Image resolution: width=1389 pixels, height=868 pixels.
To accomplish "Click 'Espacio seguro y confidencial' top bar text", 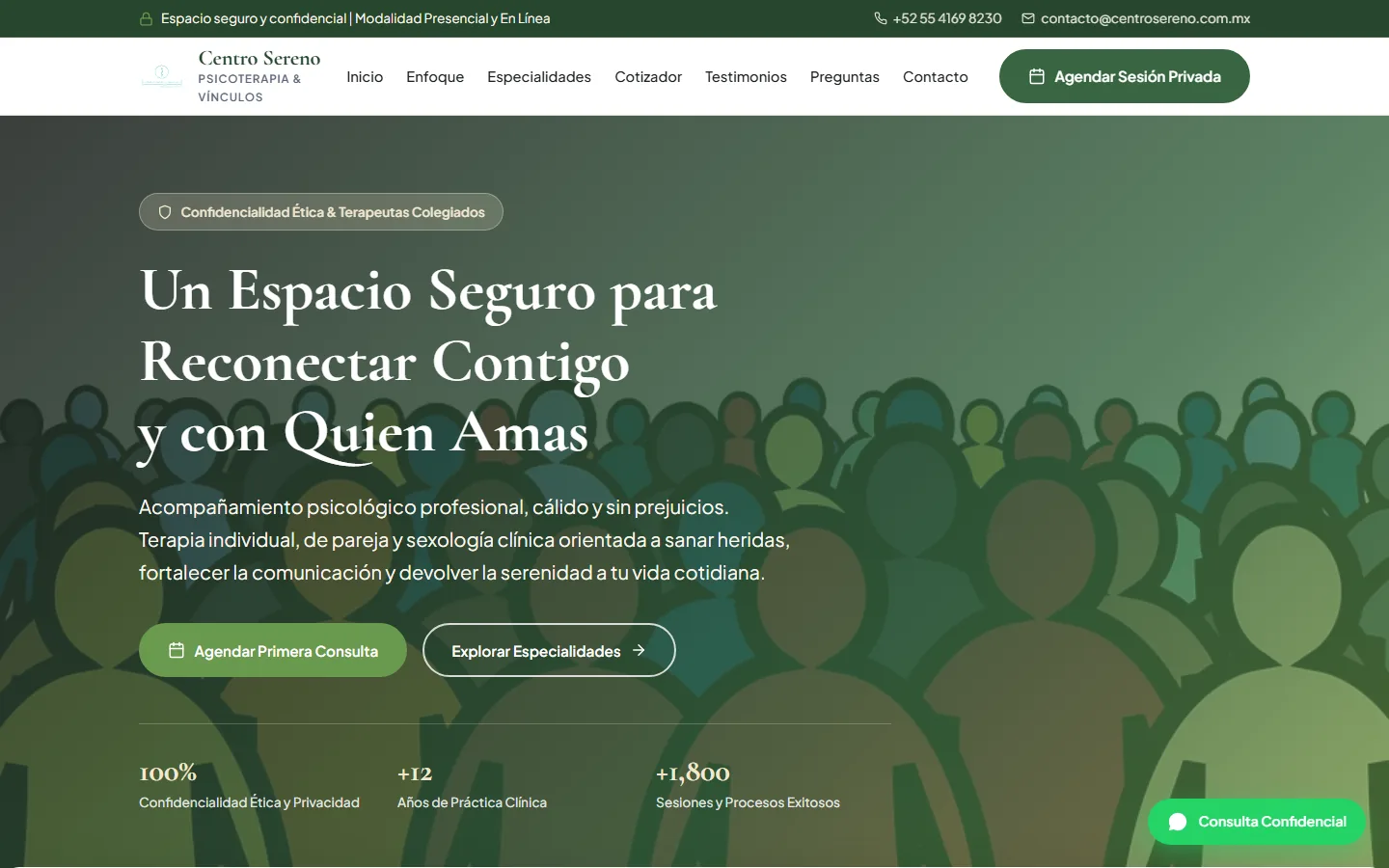I will (x=254, y=18).
